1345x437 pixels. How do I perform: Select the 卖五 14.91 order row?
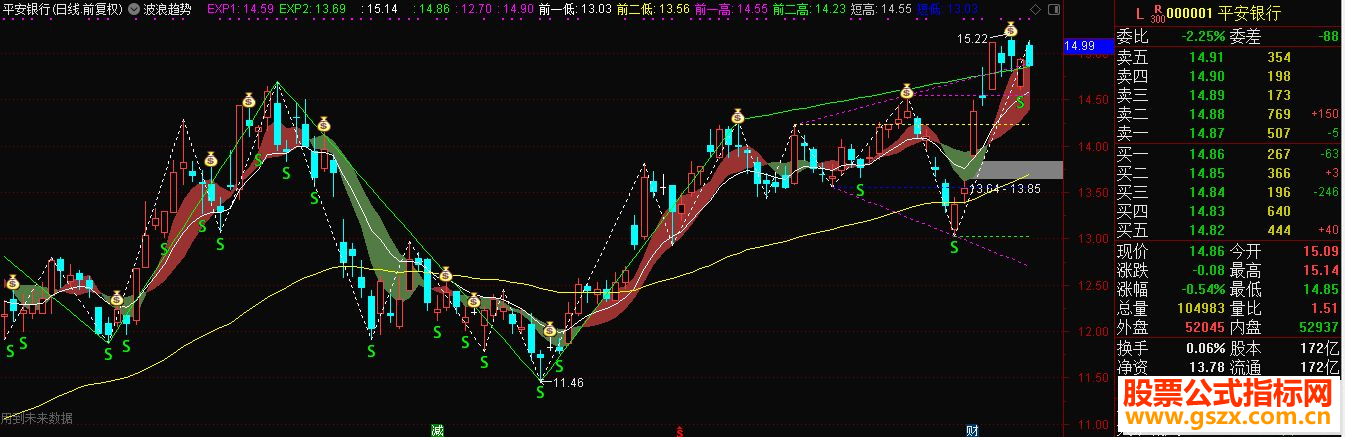1228,57
